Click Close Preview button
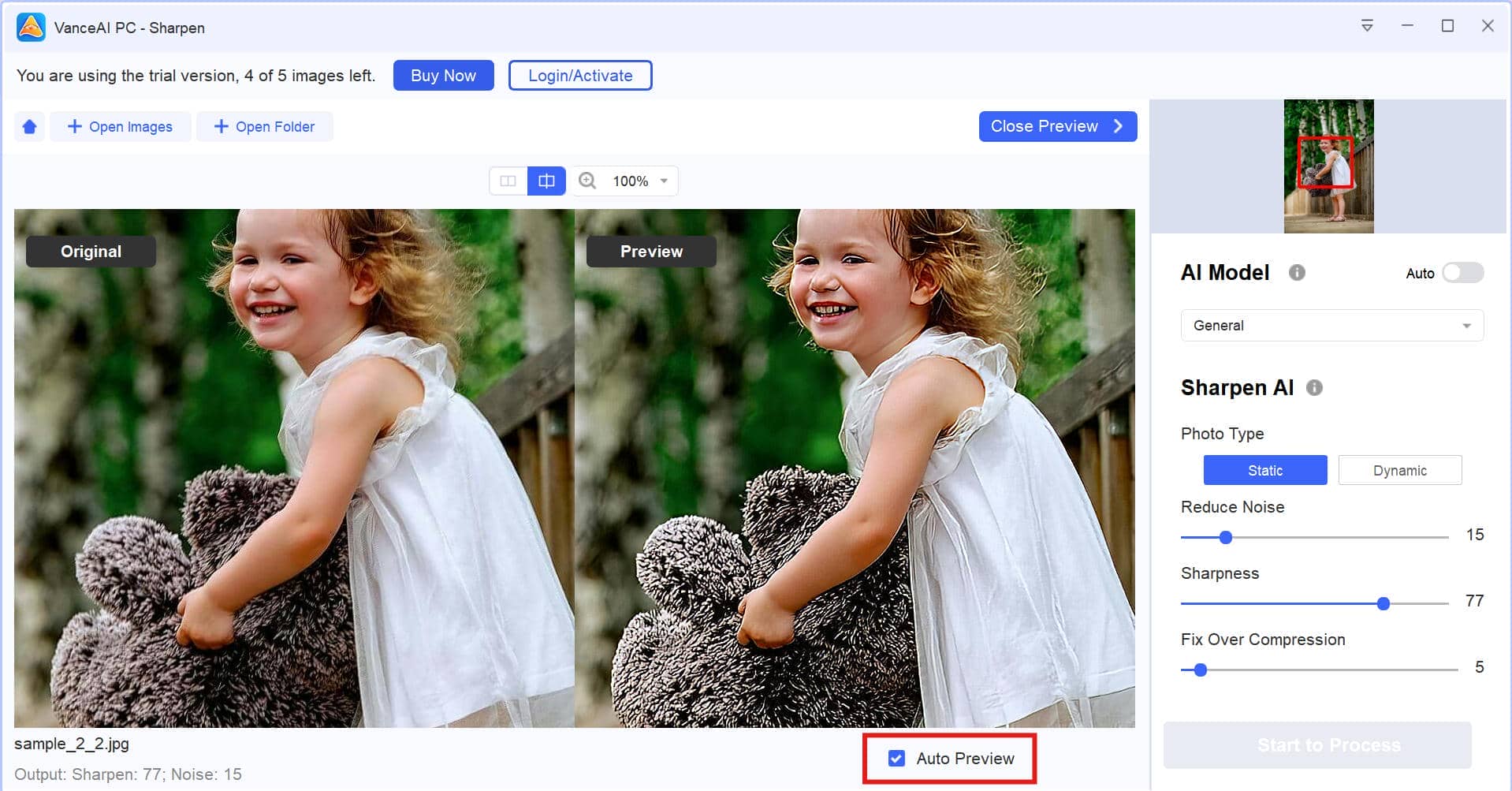The image size is (1512, 791). pos(1057,126)
